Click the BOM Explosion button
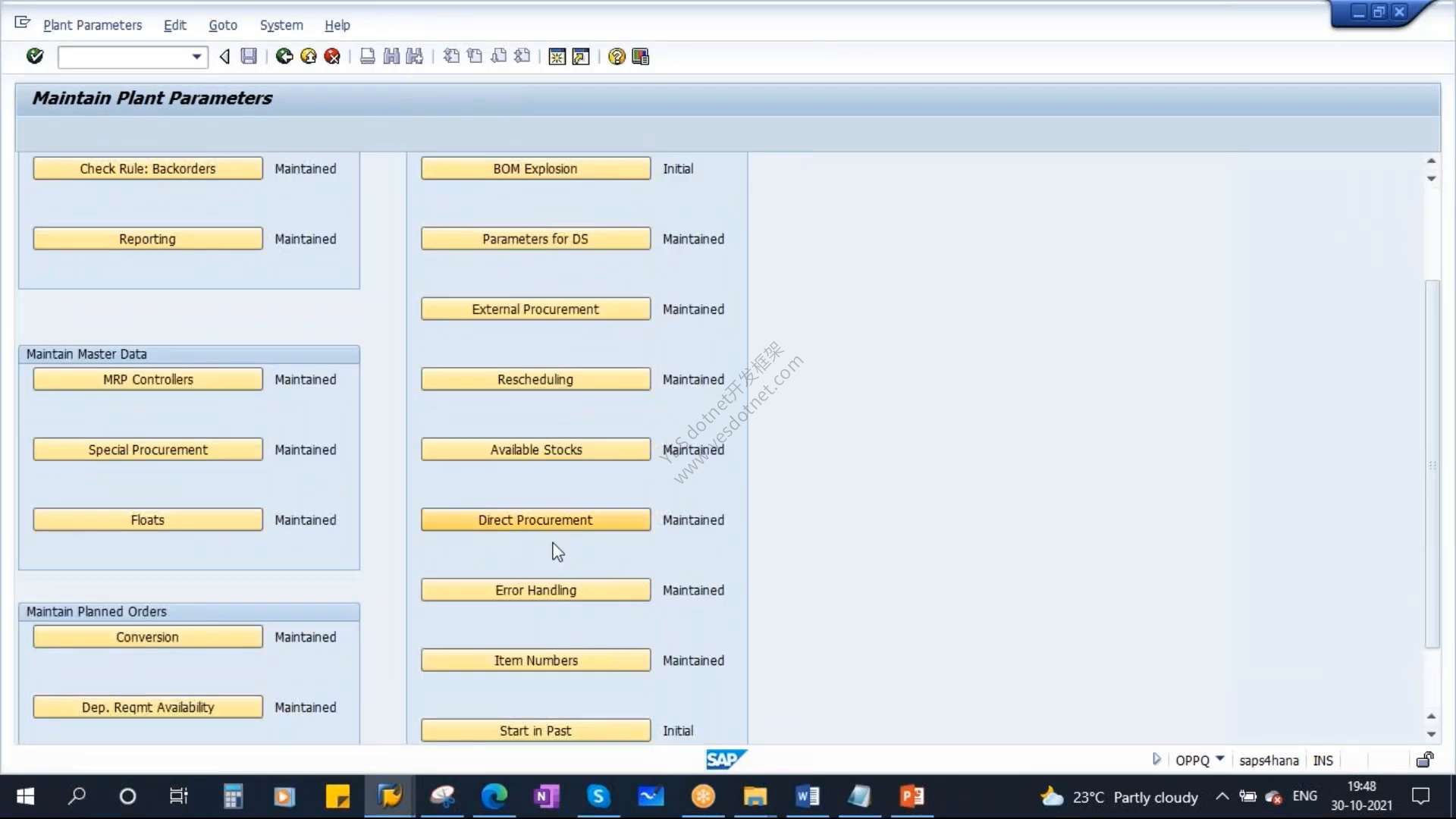The image size is (1456, 819). tap(535, 168)
